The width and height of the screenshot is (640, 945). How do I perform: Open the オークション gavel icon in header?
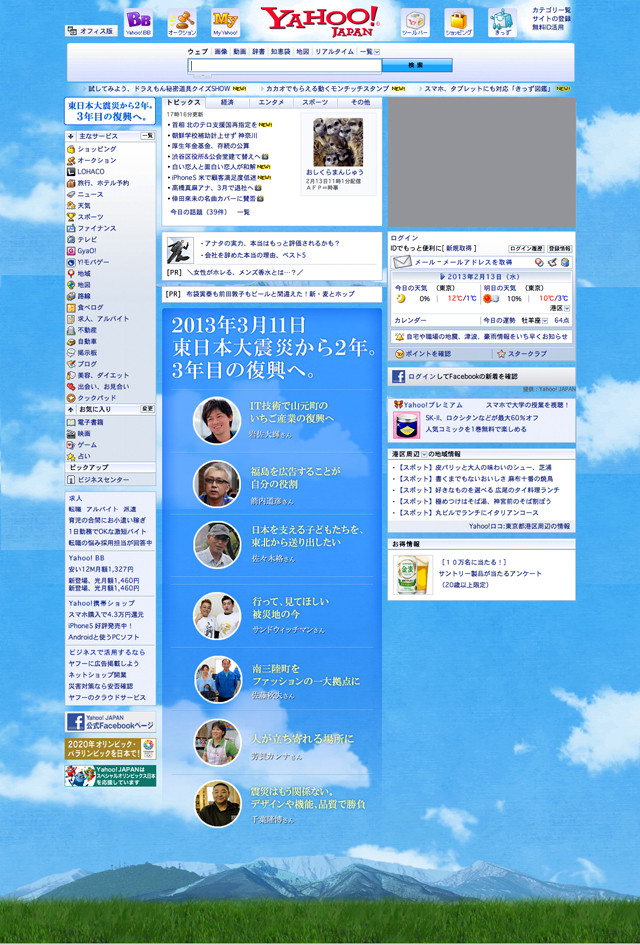182,24
